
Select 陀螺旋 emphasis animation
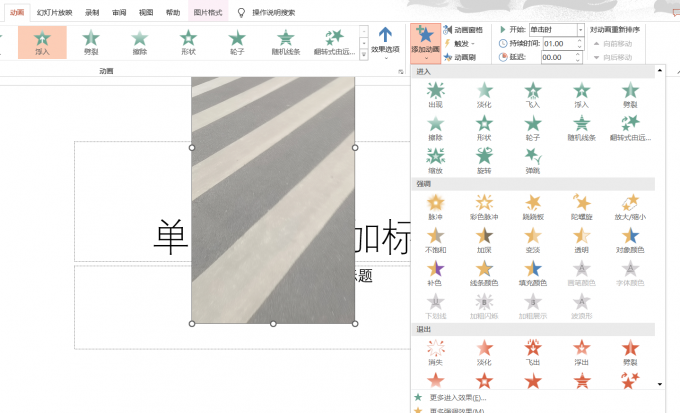[x=581, y=207]
